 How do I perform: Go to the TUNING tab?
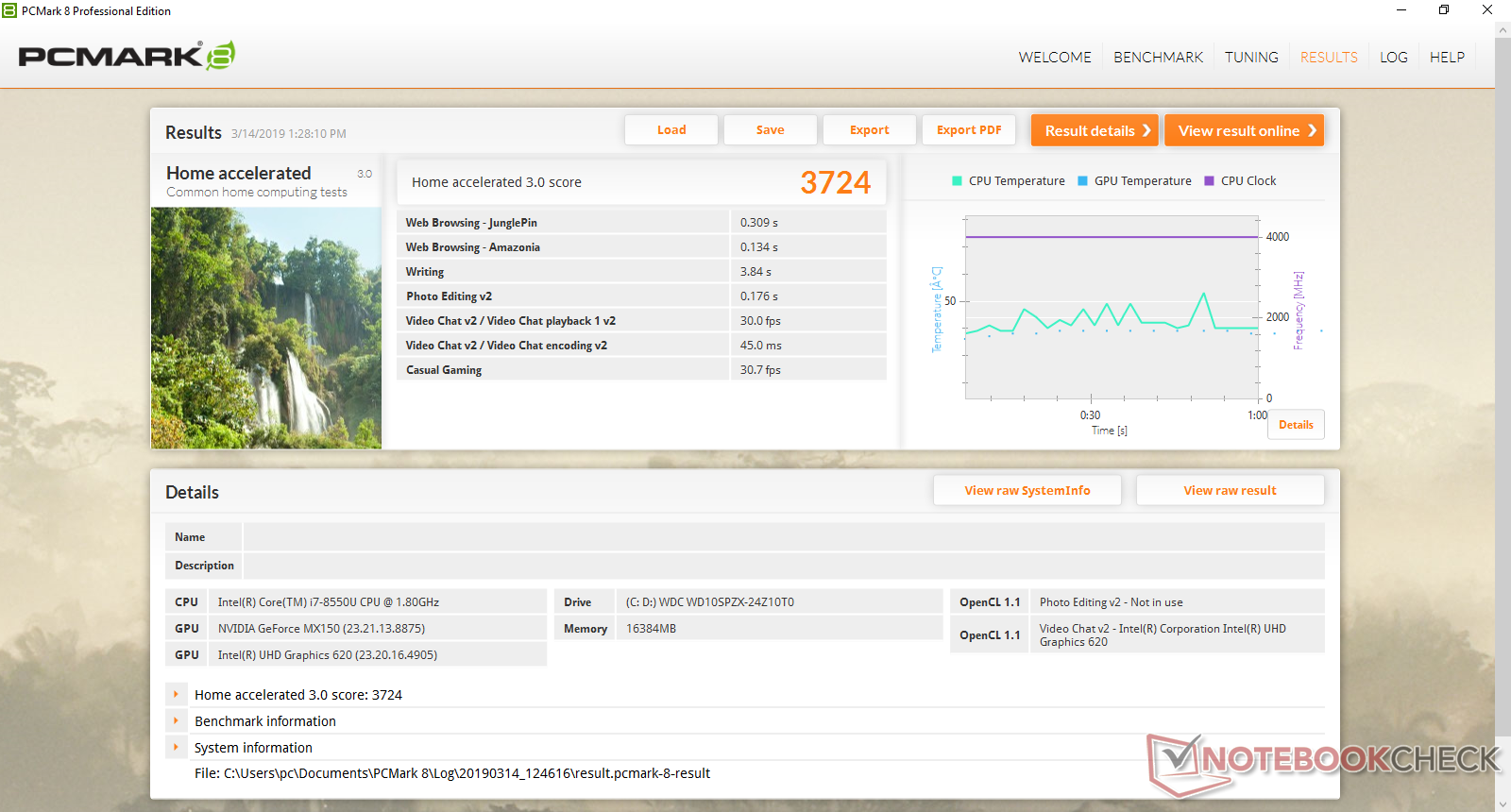(x=1251, y=58)
